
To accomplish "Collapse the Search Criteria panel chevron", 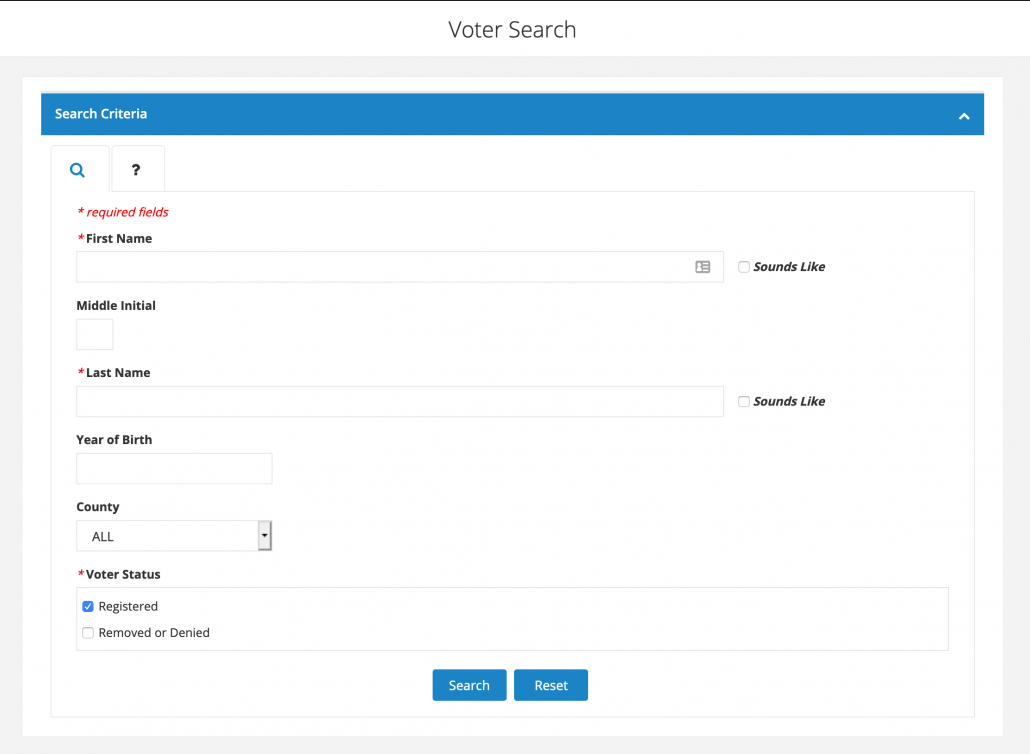I will (x=964, y=116).
